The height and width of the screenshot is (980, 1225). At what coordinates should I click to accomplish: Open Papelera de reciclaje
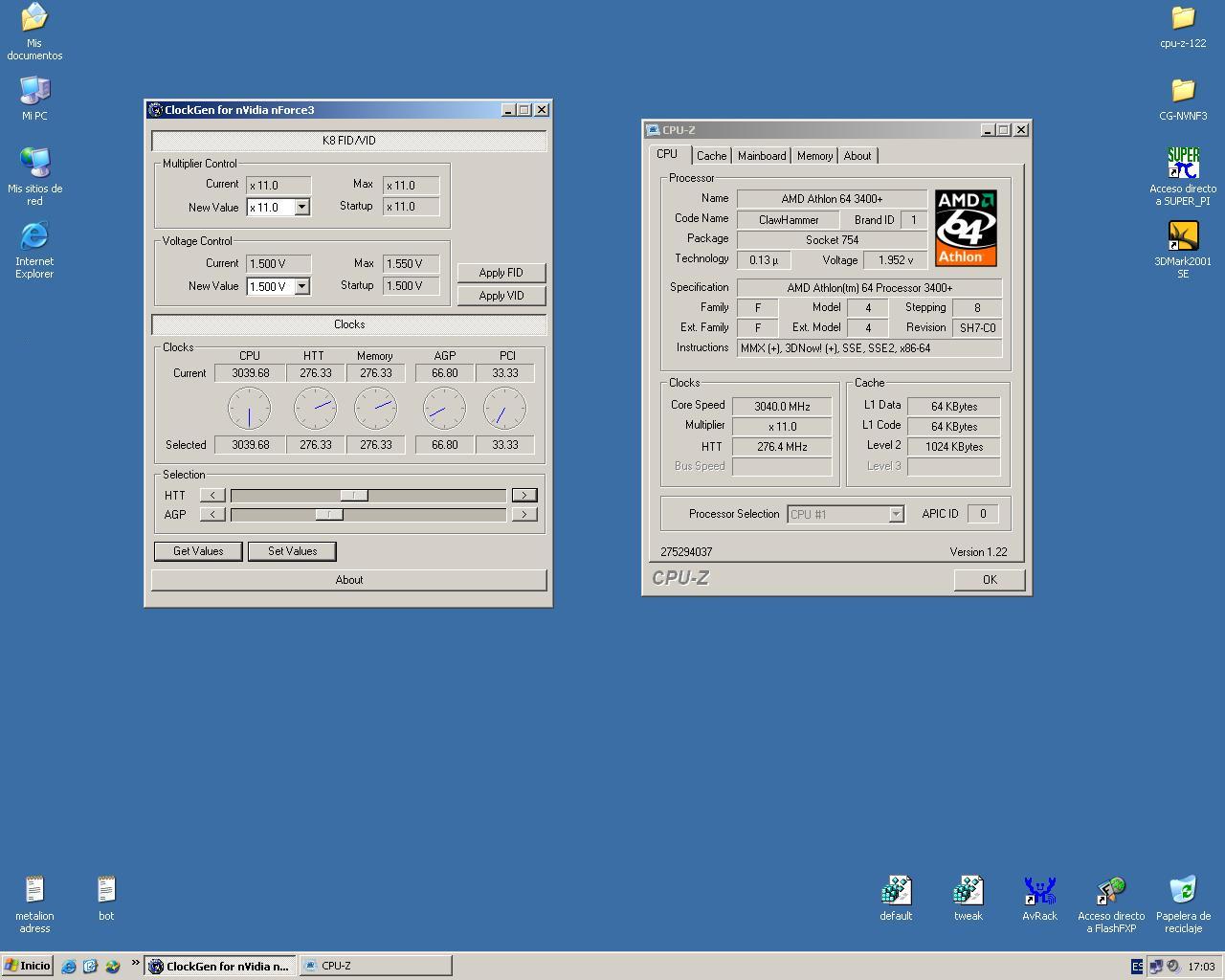1183,903
